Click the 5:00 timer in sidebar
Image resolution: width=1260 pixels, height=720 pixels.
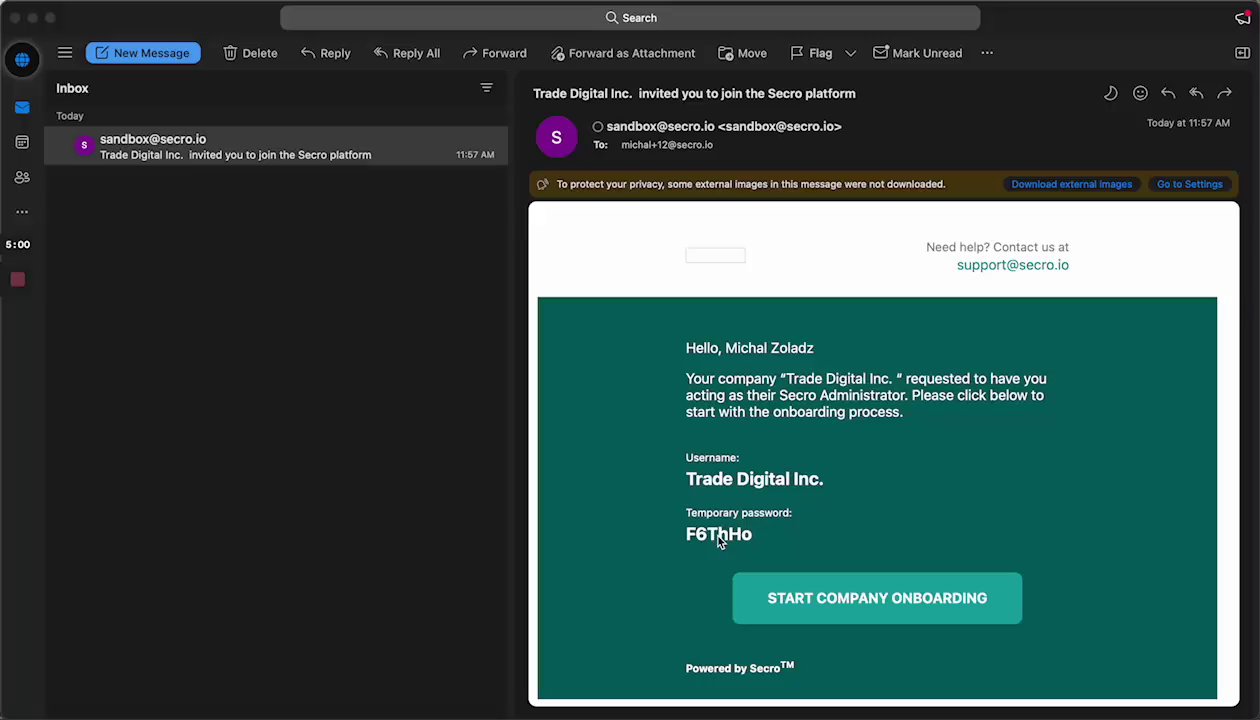tap(18, 244)
